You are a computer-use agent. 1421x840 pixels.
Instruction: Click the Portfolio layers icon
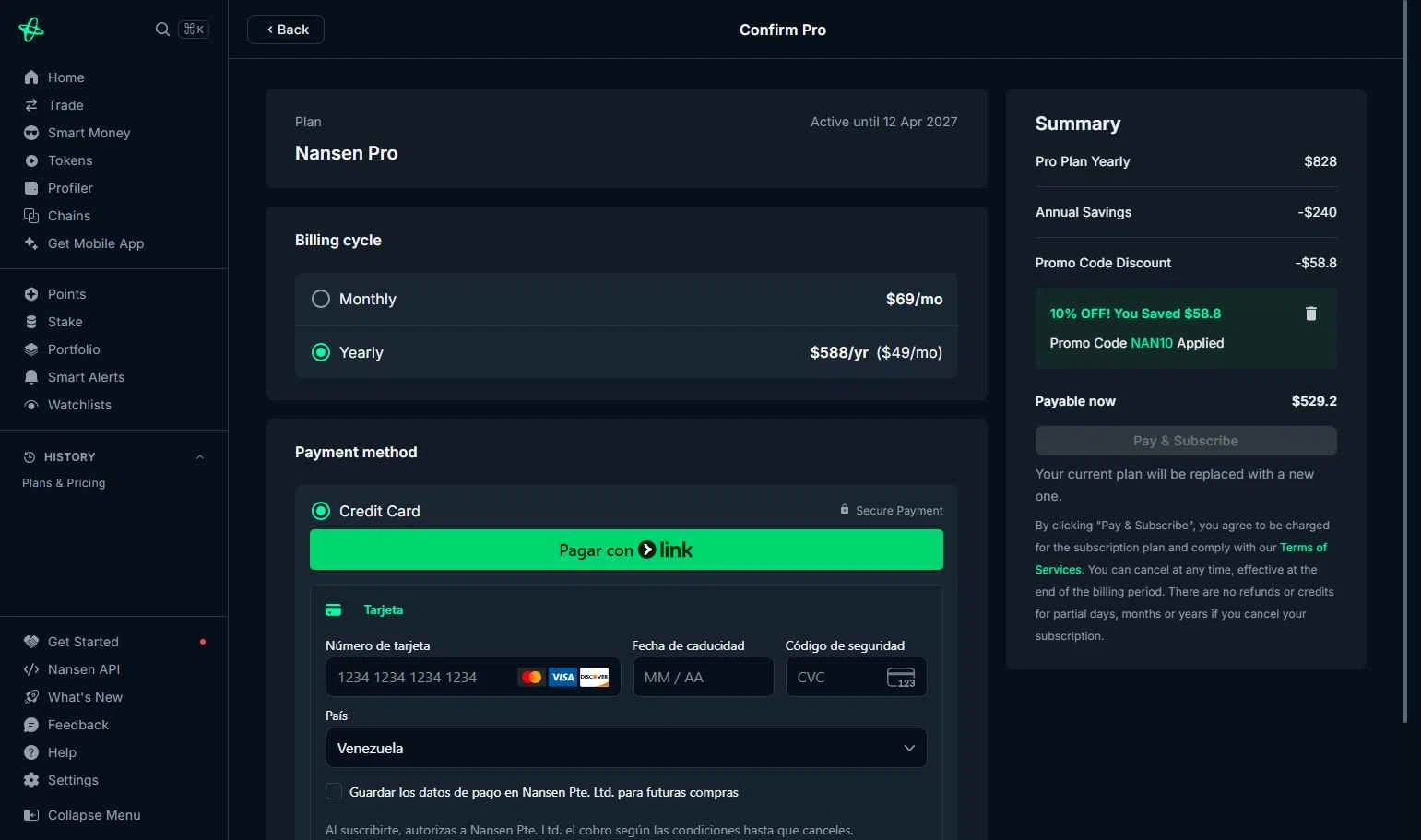pos(31,349)
